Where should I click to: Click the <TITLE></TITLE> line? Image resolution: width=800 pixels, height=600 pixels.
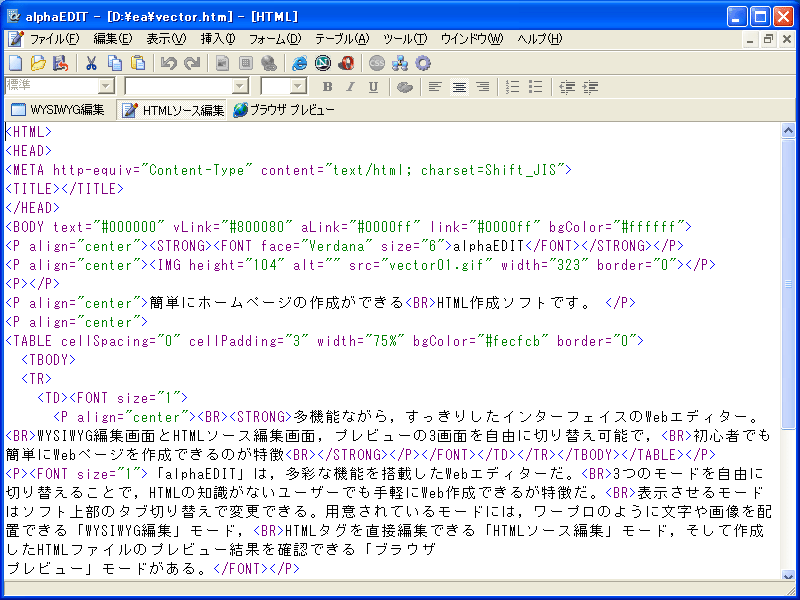[x=64, y=189]
